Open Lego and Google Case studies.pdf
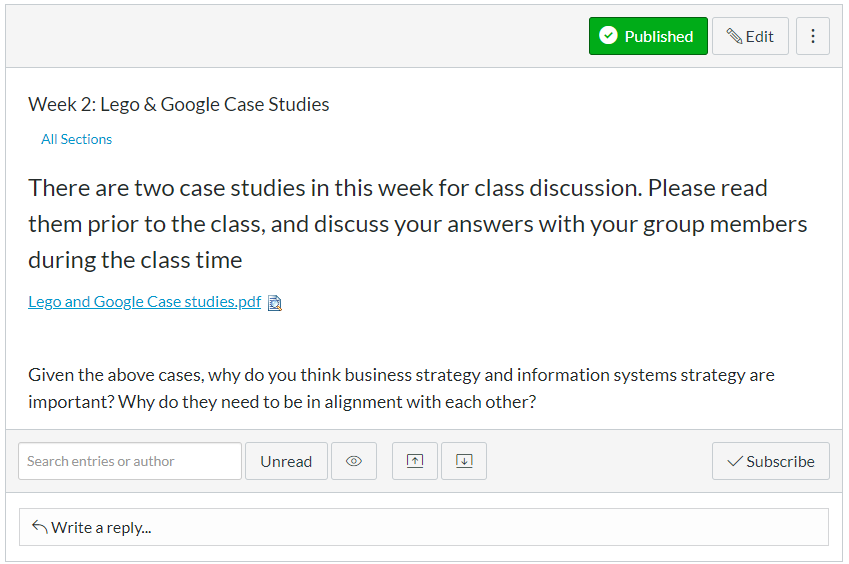This screenshot has width=849, height=564. [x=144, y=302]
